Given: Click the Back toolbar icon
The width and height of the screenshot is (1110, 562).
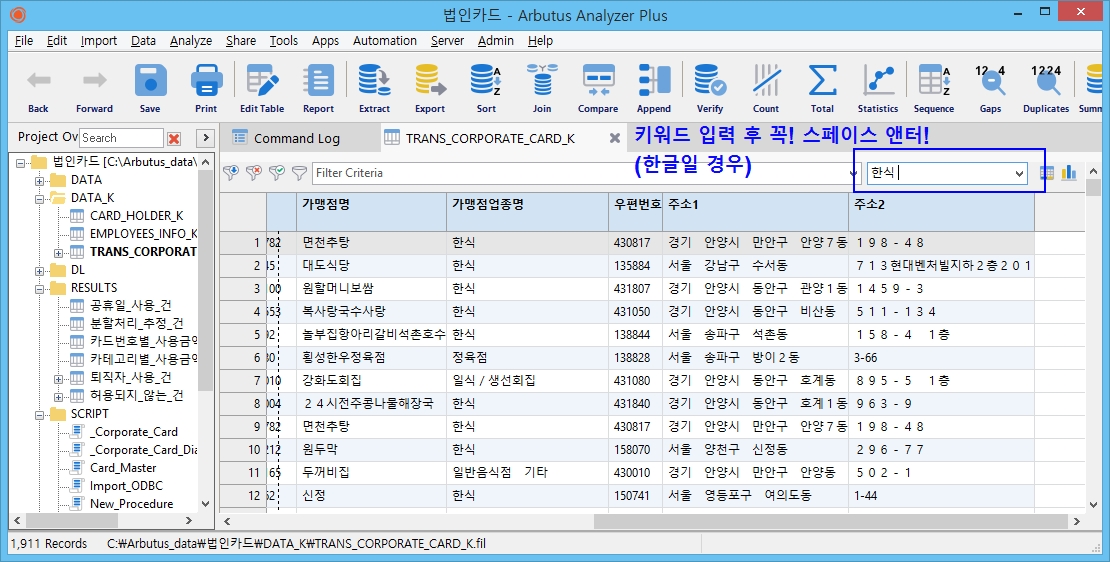Looking at the screenshot, I should click(x=38, y=86).
